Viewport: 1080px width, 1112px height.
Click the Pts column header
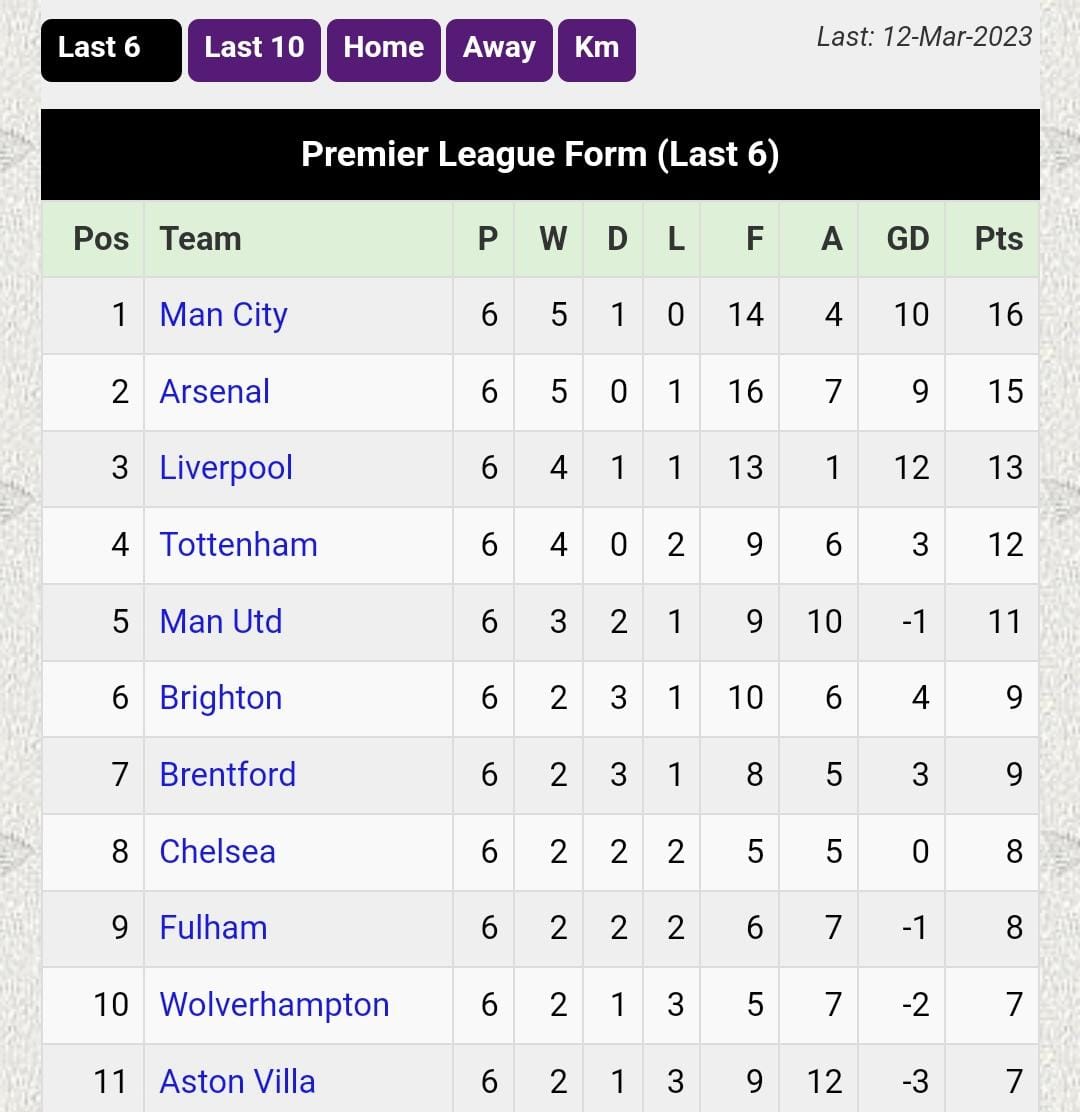998,239
